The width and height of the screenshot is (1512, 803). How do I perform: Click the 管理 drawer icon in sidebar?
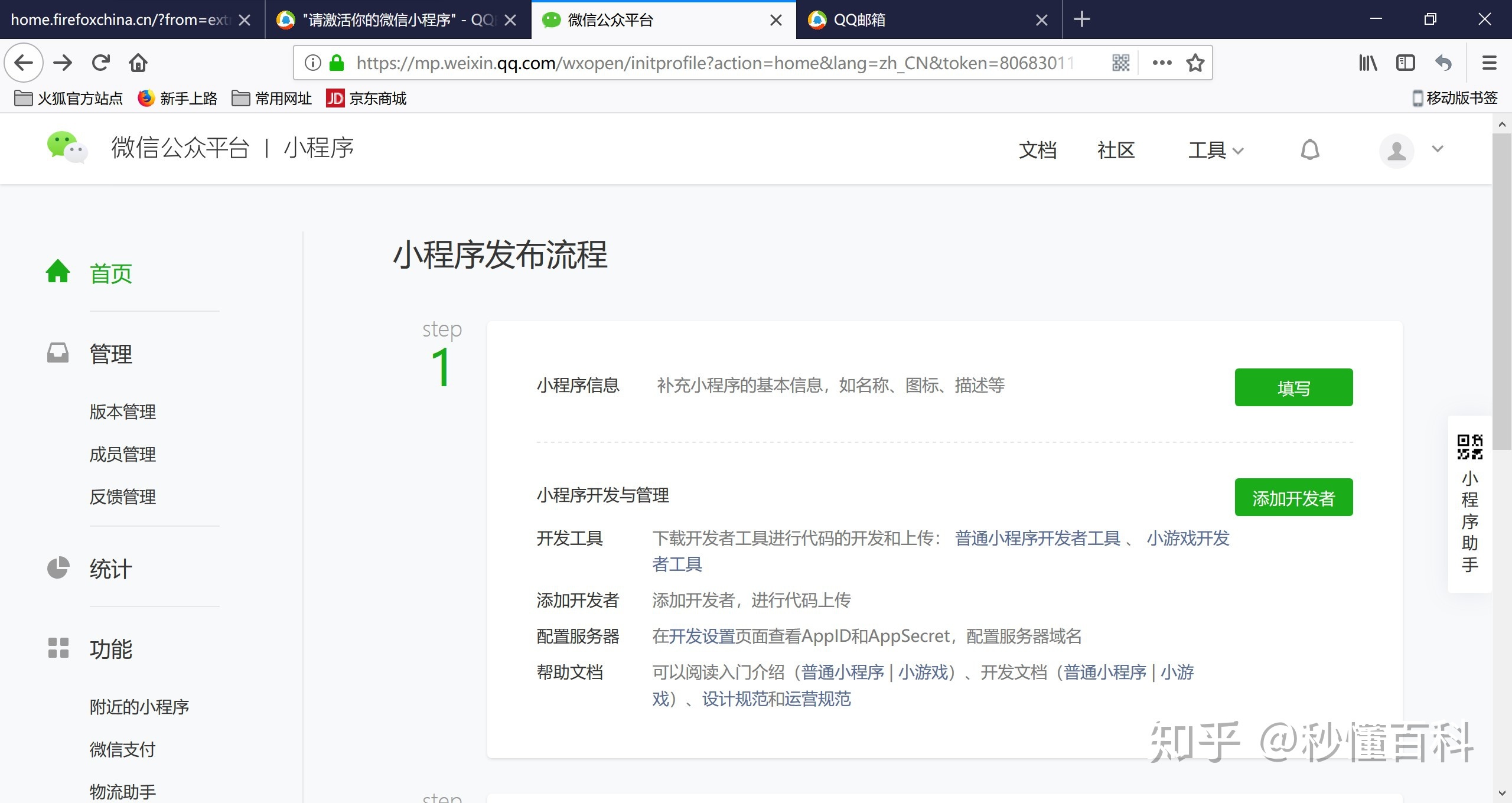click(x=57, y=352)
